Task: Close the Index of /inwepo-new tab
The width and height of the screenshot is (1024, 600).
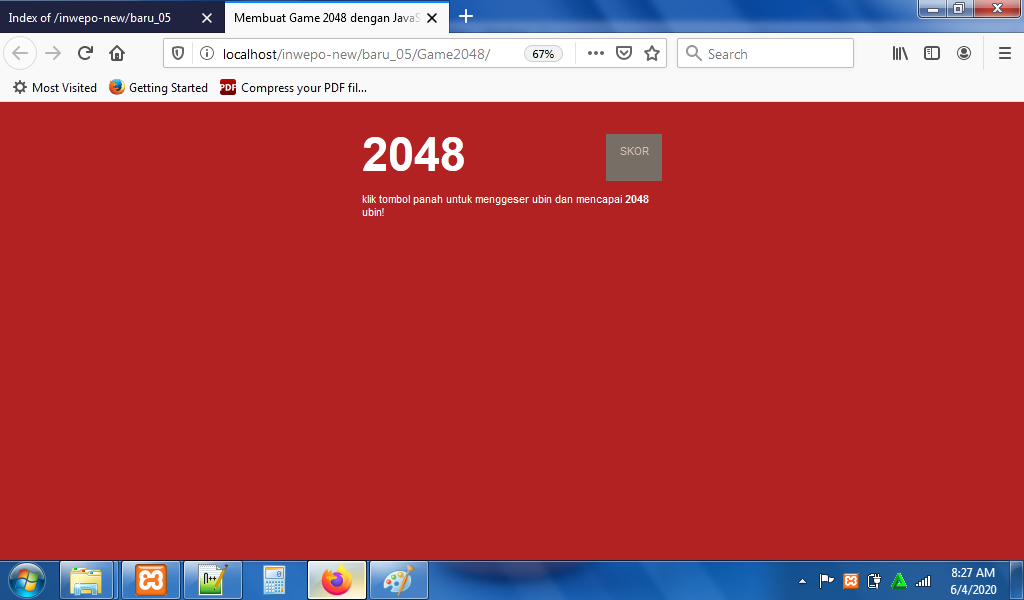Action: click(x=207, y=18)
